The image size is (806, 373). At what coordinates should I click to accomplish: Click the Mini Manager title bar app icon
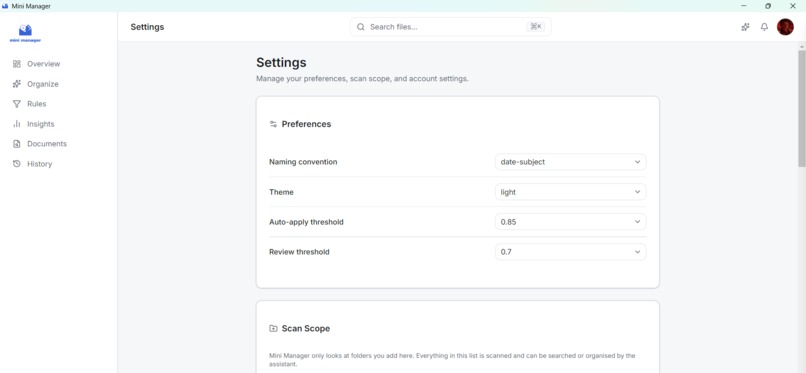[x=5, y=6]
